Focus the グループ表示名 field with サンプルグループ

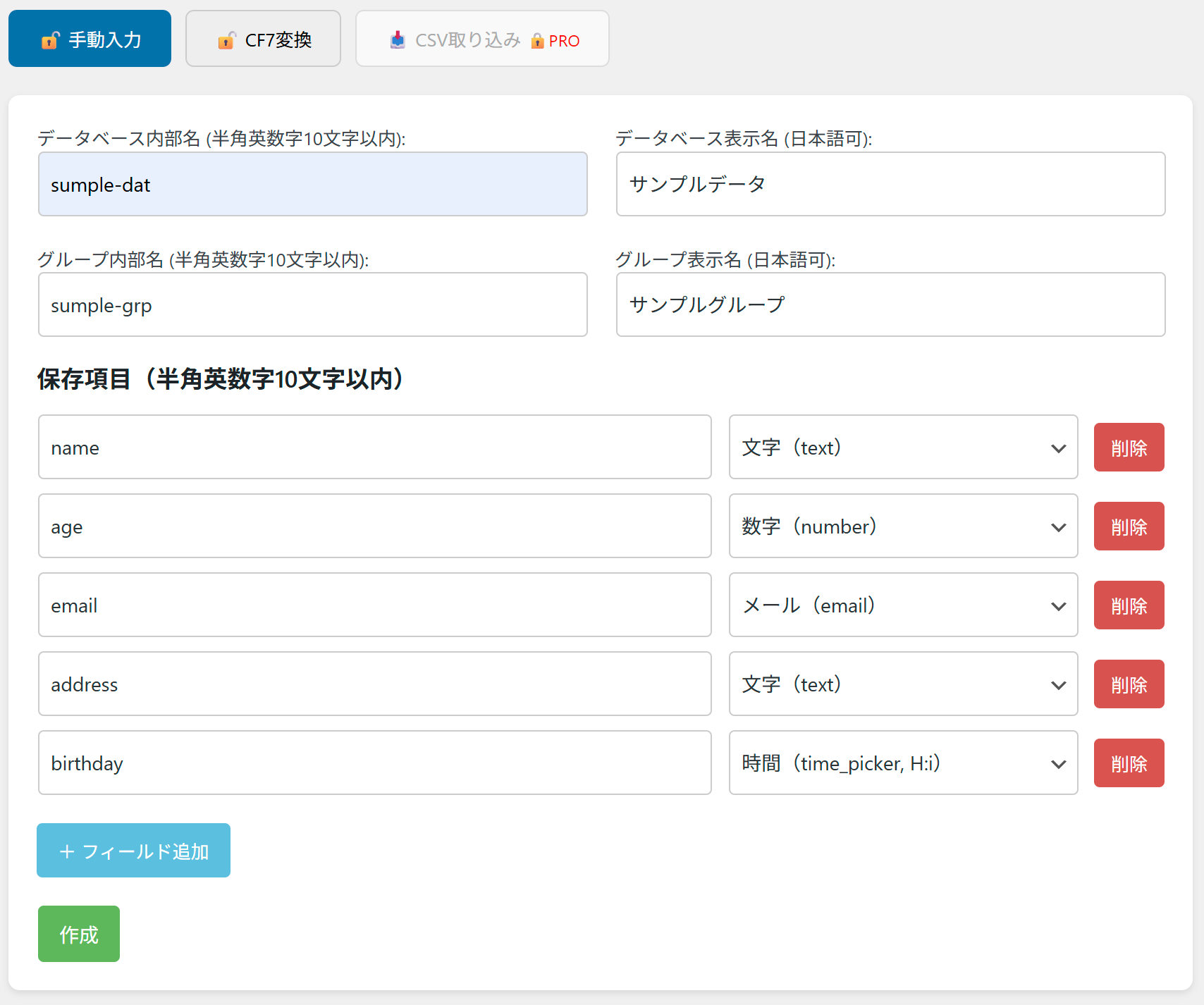890,305
